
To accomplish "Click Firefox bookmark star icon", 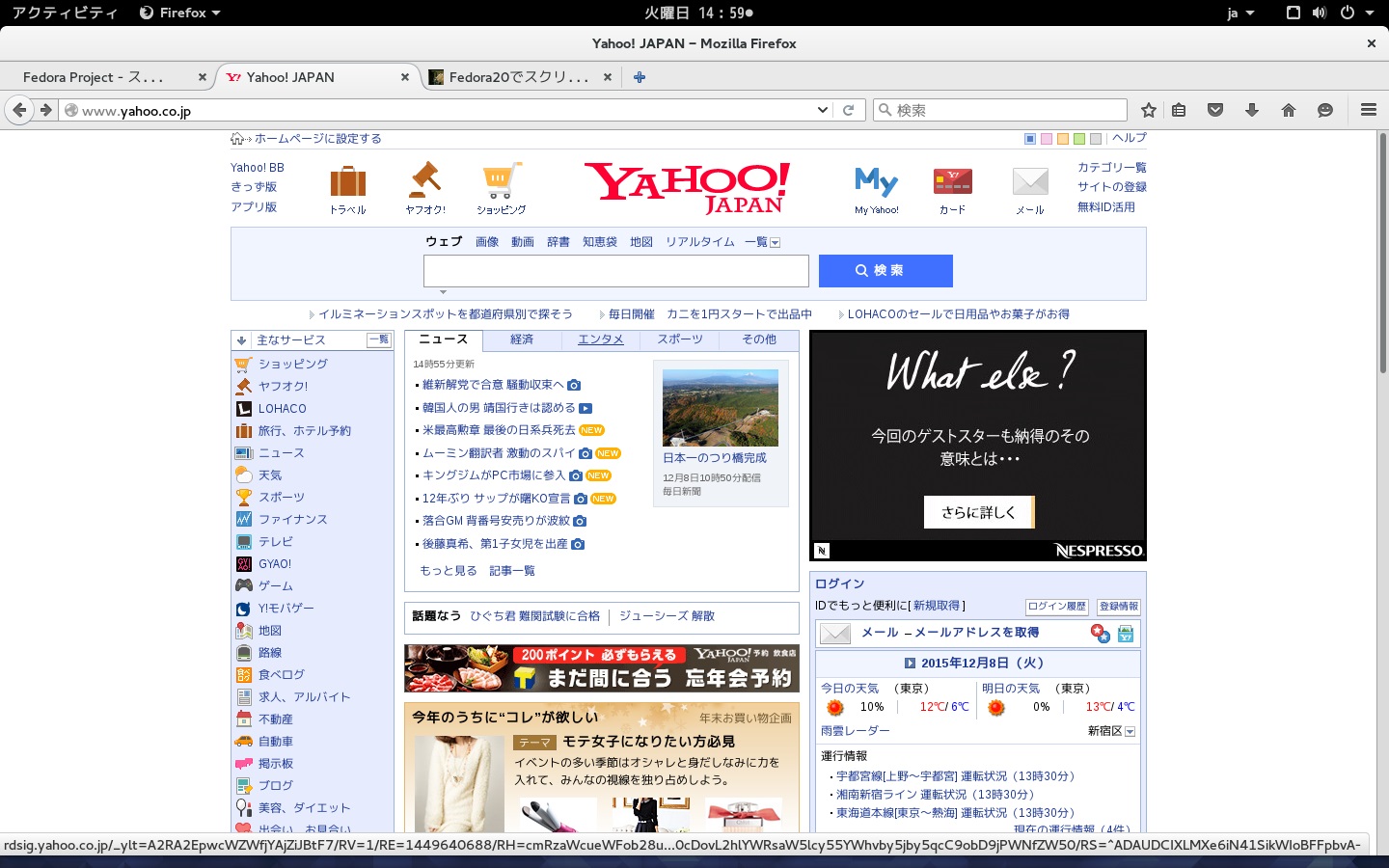I will (x=1148, y=110).
